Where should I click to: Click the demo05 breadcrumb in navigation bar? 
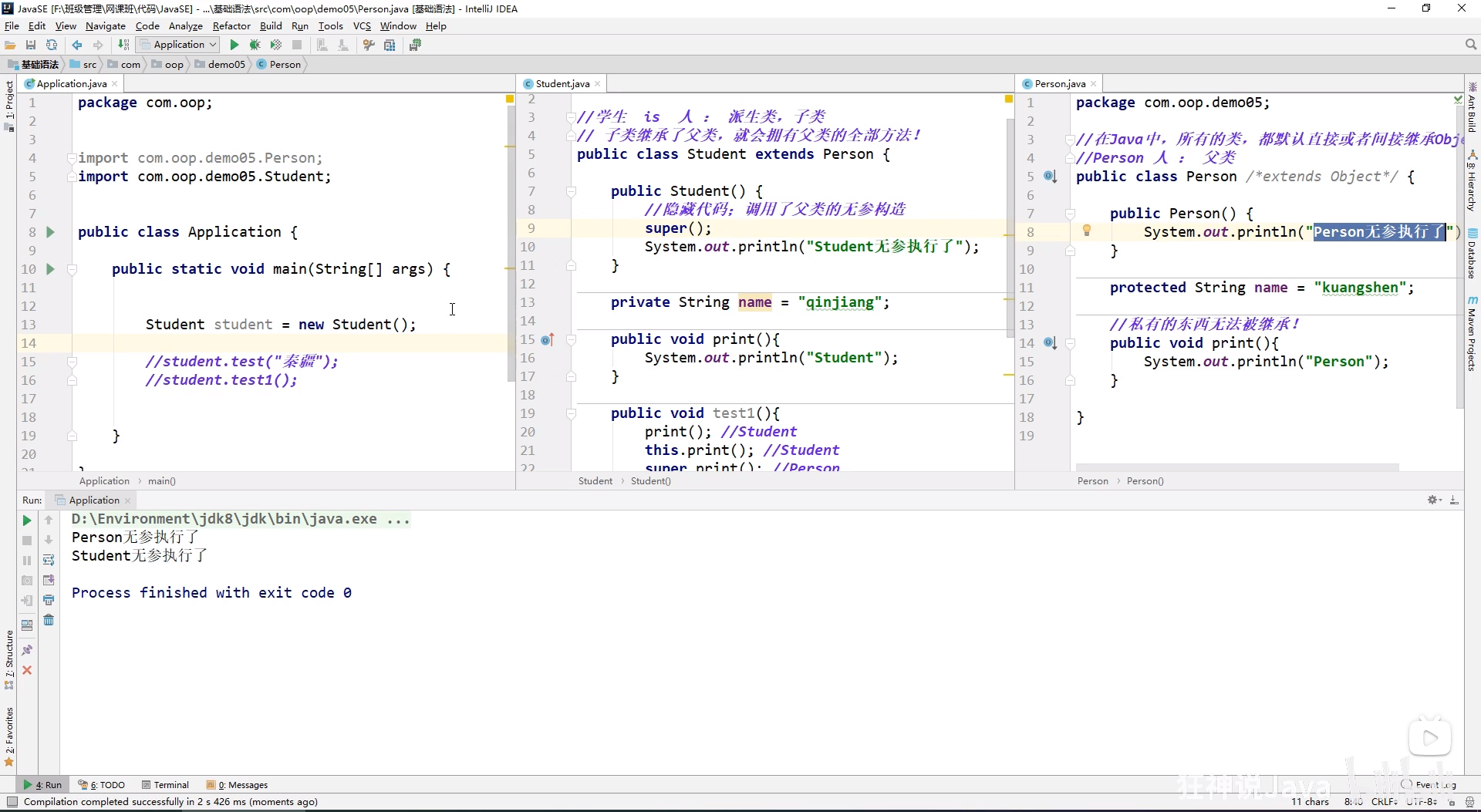226,64
